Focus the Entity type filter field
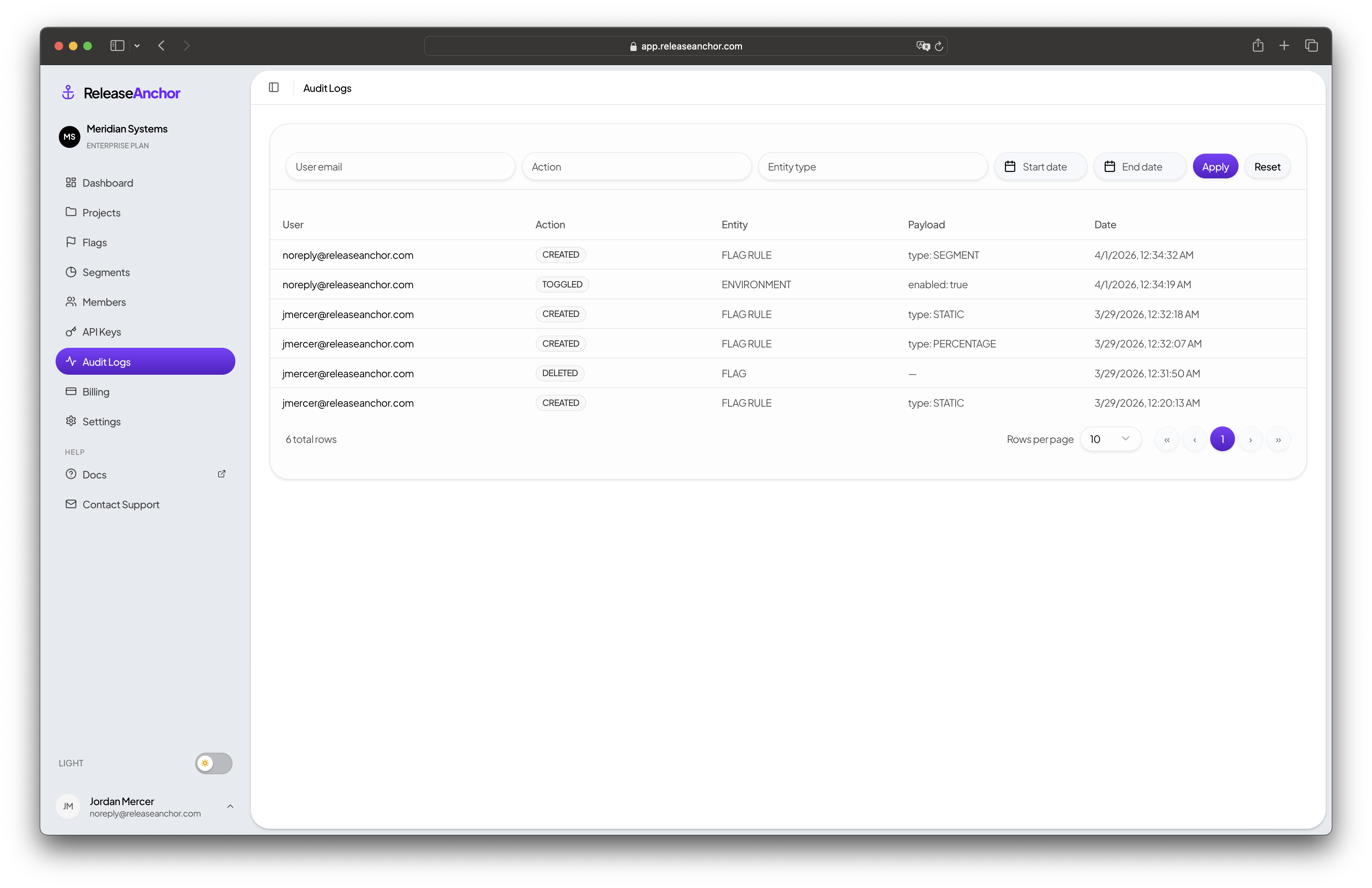1372x888 pixels. (873, 167)
